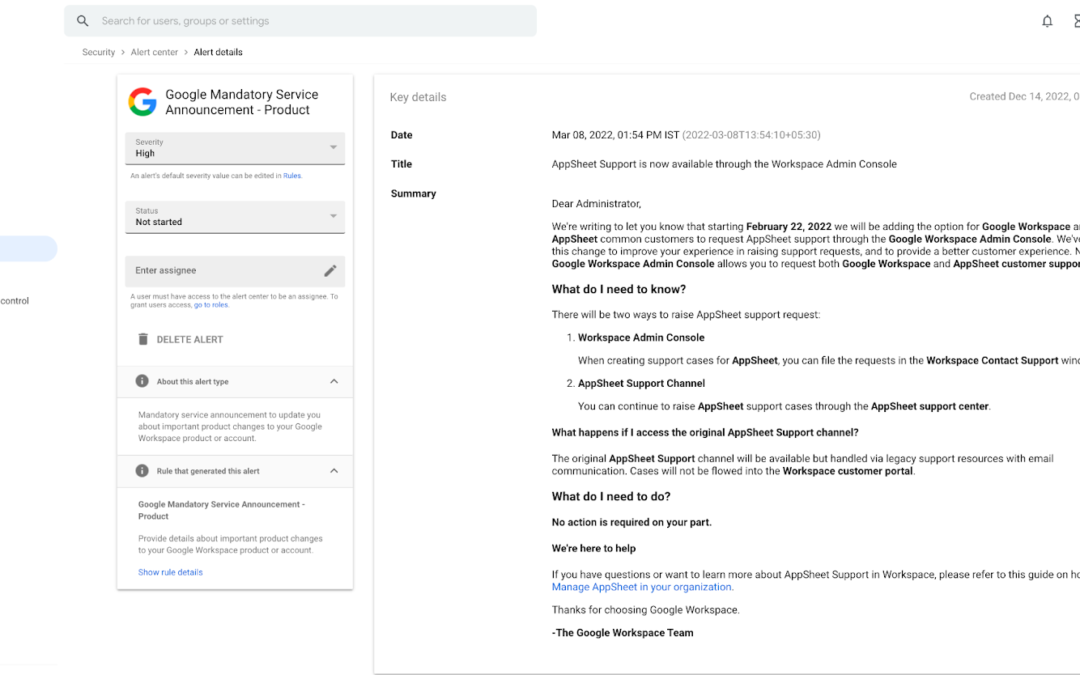Viewport: 1080px width, 675px height.
Task: Click Alert details breadcrumb item
Action: [218, 52]
